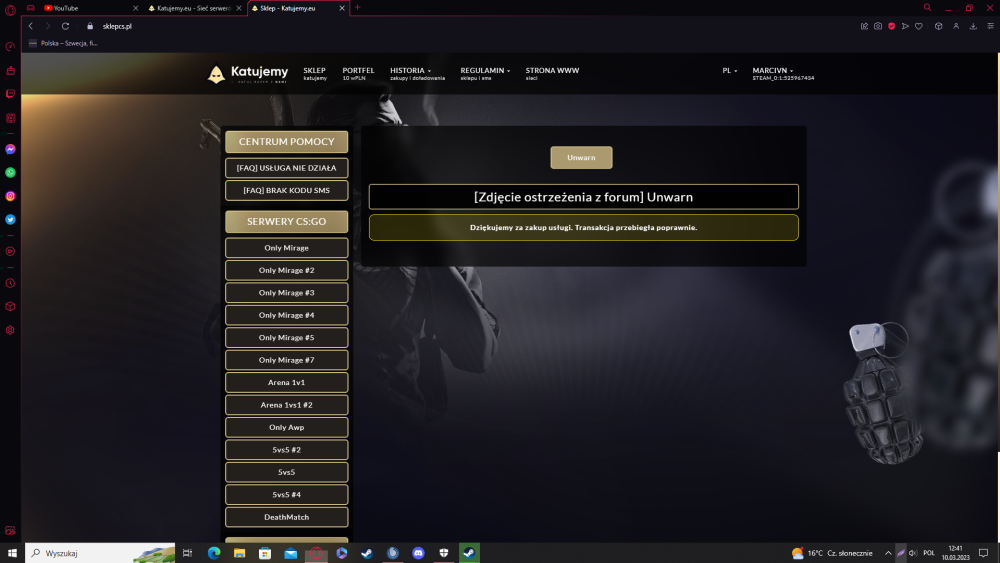Open FAQ Brak kodu SMS link
1000x563 pixels.
click(x=286, y=190)
